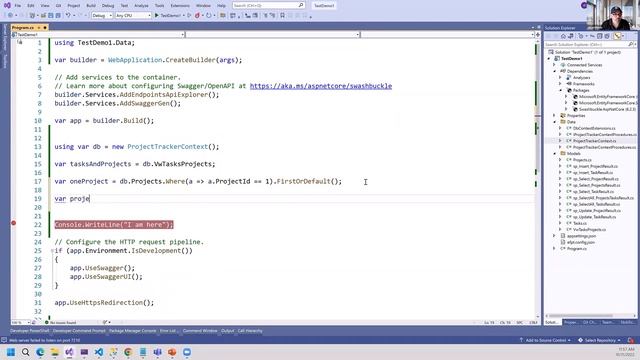This screenshot has width=640, height=360.
Task: Click the status bar notification message icon
Action: [x=4, y=340]
